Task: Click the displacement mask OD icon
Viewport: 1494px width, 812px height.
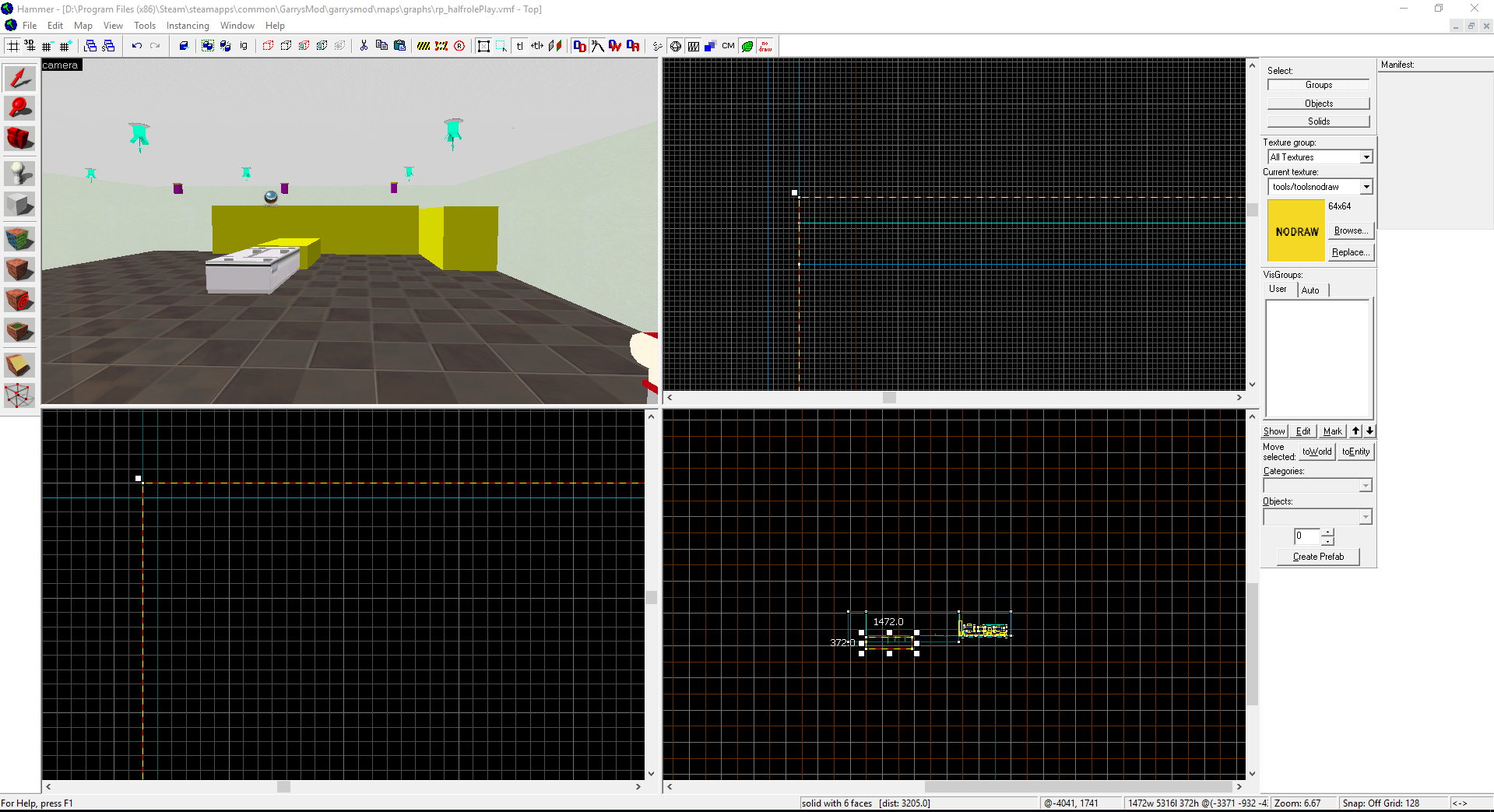Action: coord(579,46)
